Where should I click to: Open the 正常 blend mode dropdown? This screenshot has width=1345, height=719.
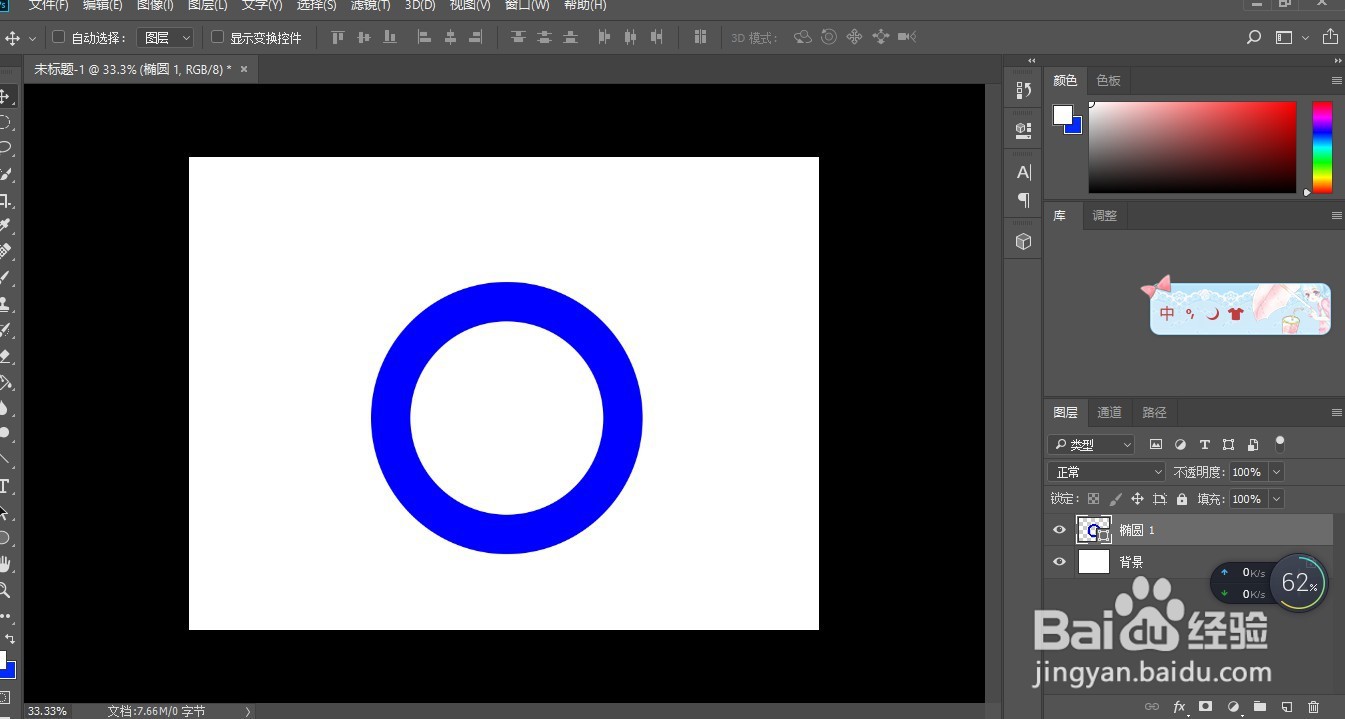point(1107,472)
